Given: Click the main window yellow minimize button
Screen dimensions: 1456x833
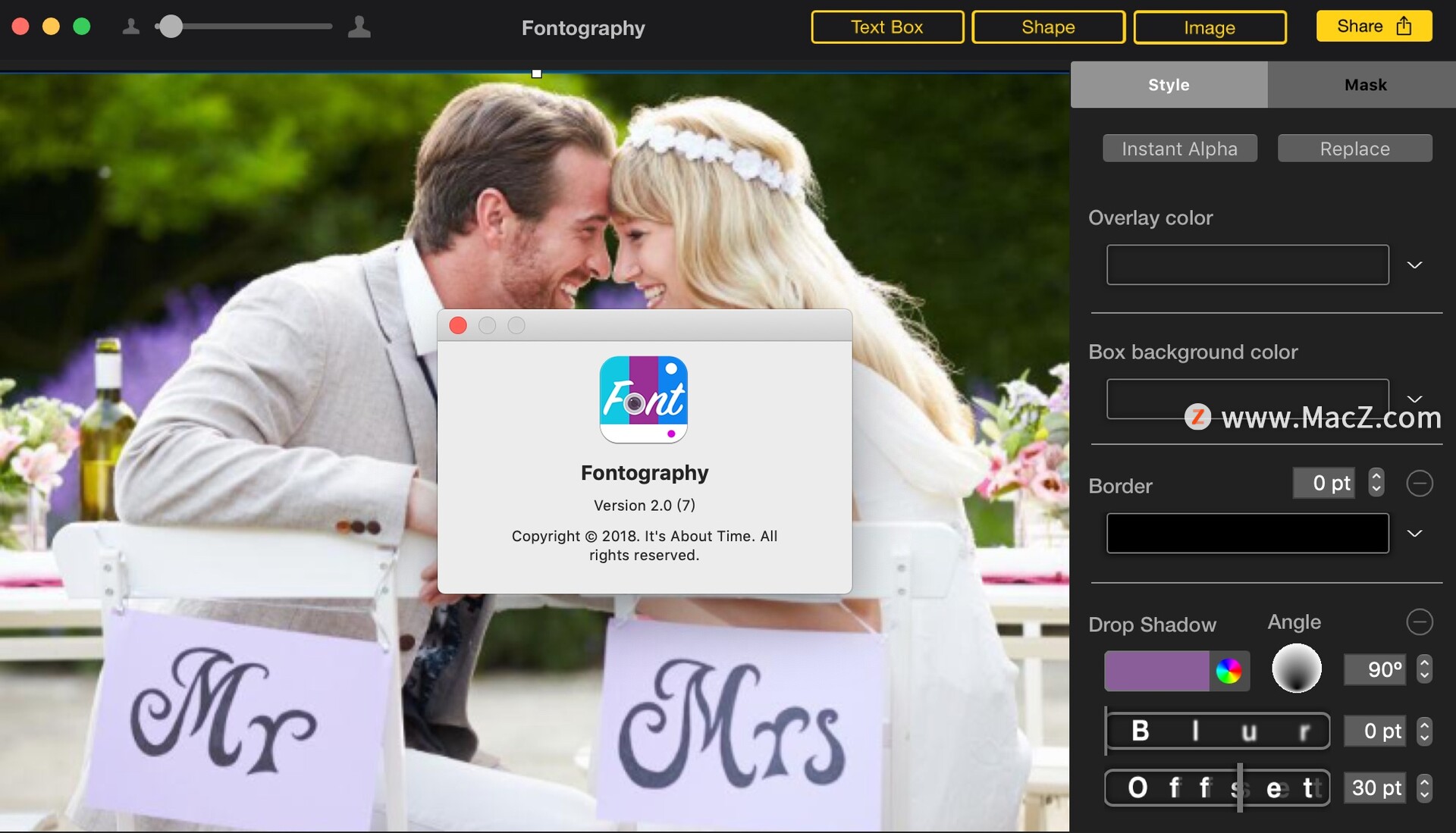Looking at the screenshot, I should pyautogui.click(x=51, y=27).
